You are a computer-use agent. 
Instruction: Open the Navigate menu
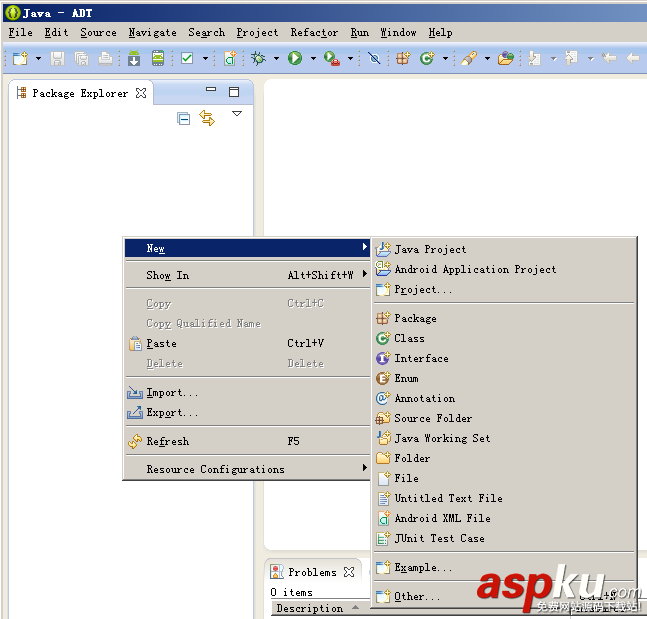(x=152, y=33)
